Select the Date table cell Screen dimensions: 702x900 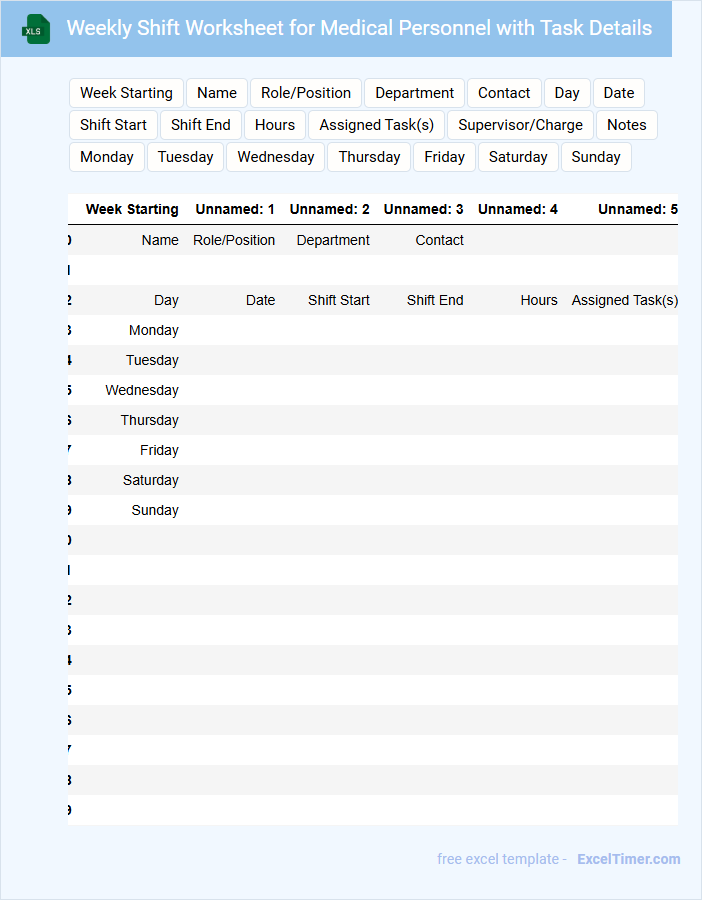(x=261, y=300)
